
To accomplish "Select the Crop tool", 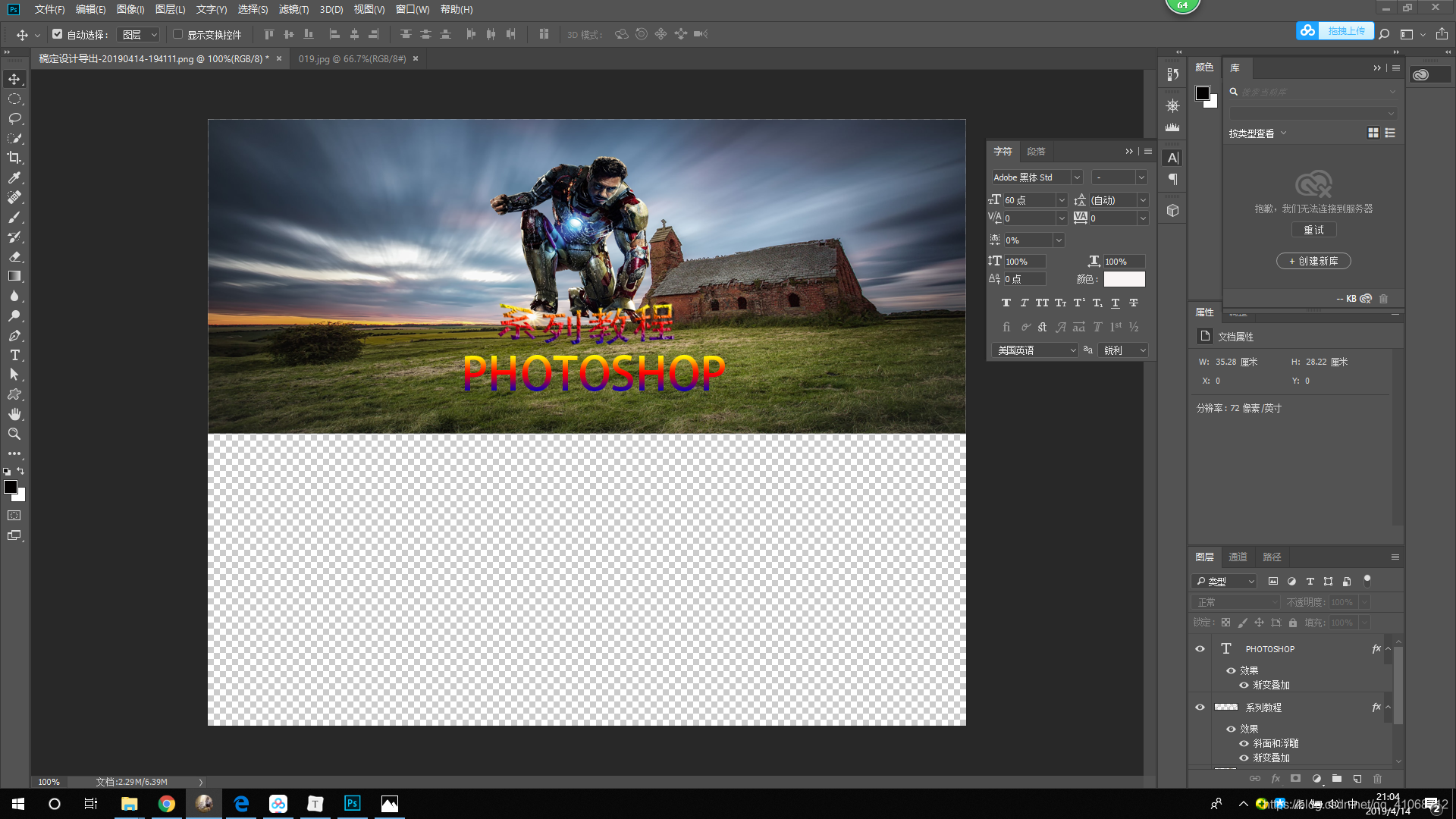I will 14,158.
